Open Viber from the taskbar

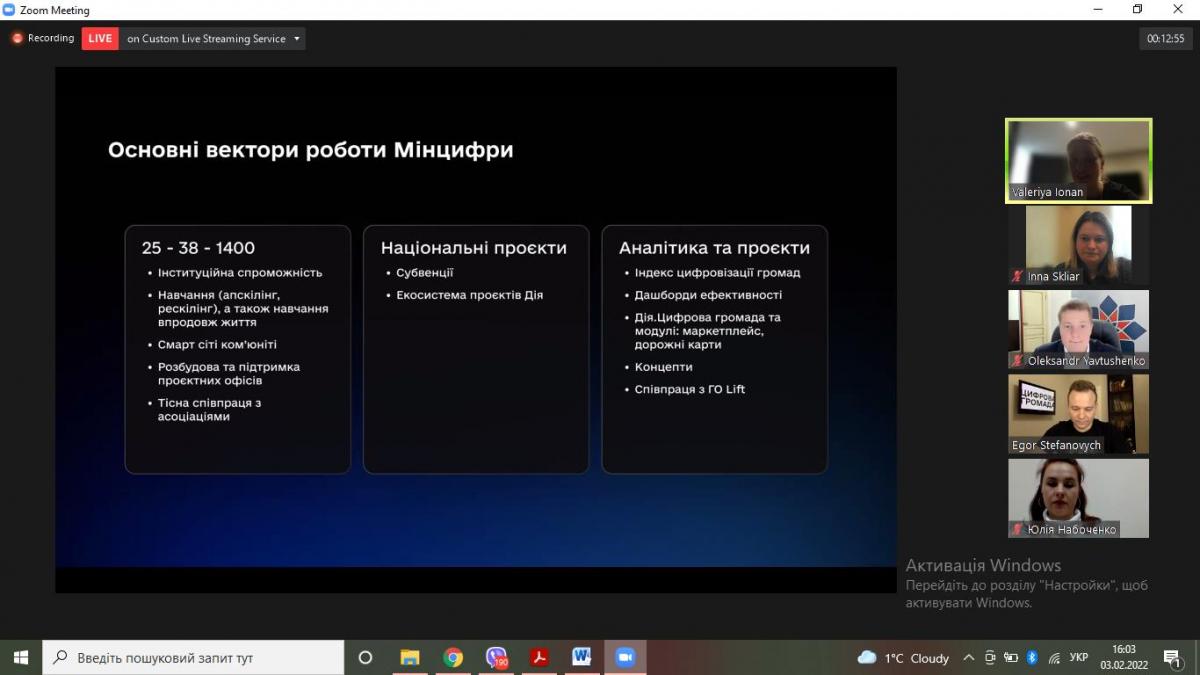(497, 657)
